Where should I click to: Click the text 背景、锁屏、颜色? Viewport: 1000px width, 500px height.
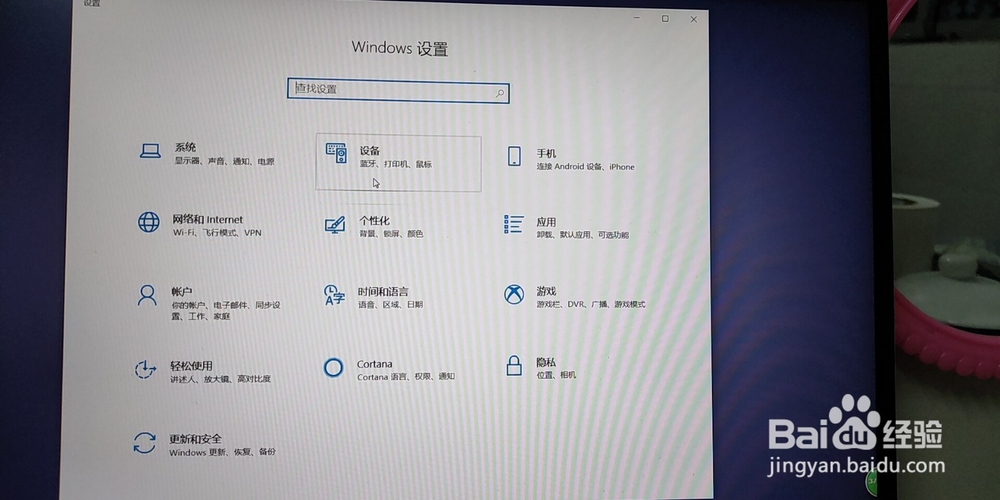(x=390, y=234)
